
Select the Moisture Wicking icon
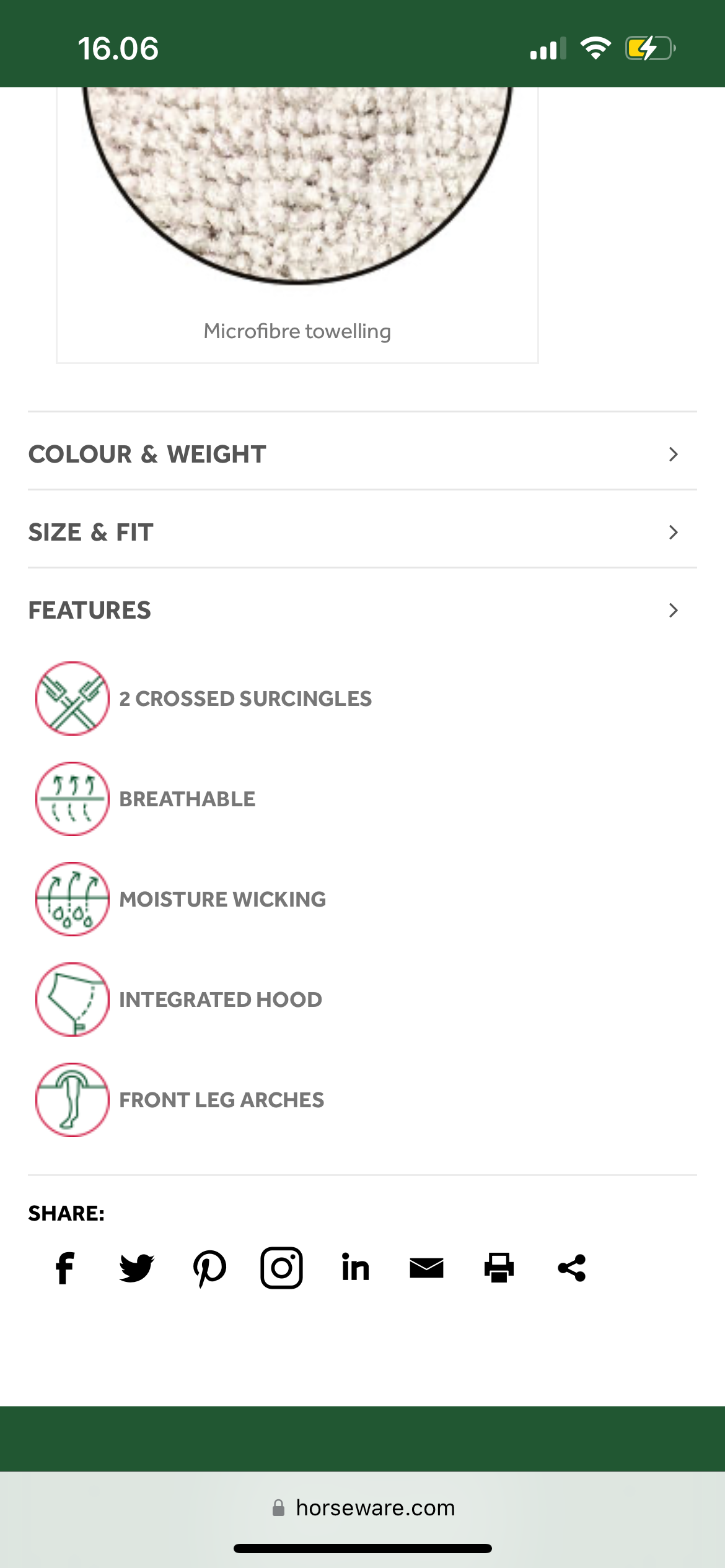[72, 899]
